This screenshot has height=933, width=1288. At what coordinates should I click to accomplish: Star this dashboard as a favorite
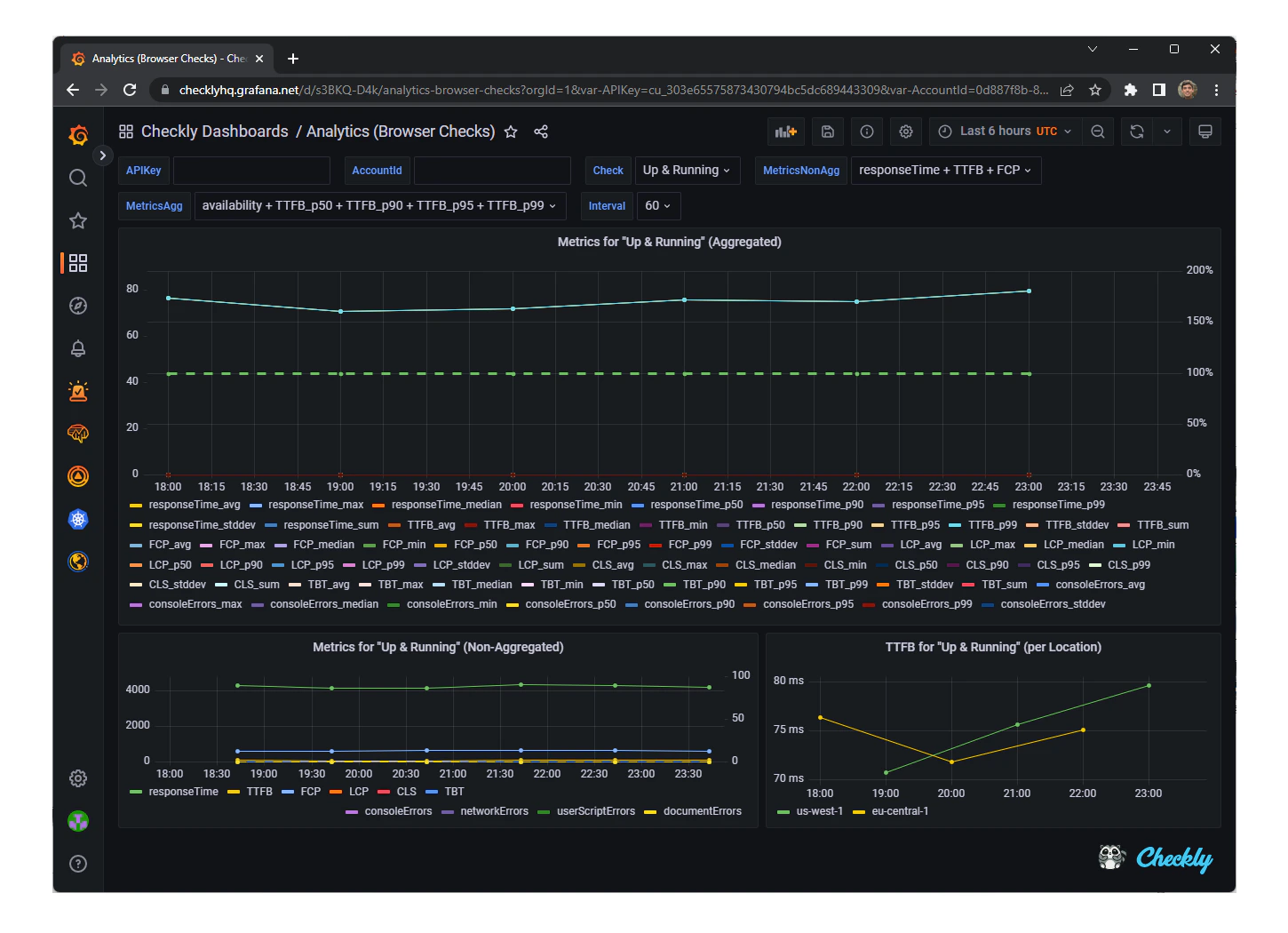(511, 132)
